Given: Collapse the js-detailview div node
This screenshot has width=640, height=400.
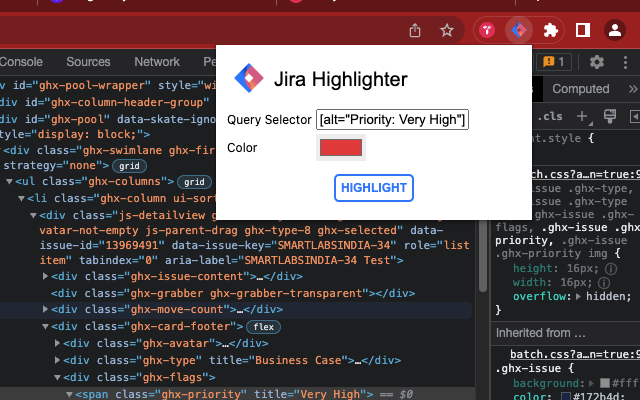Looking at the screenshot, I should [x=33, y=215].
